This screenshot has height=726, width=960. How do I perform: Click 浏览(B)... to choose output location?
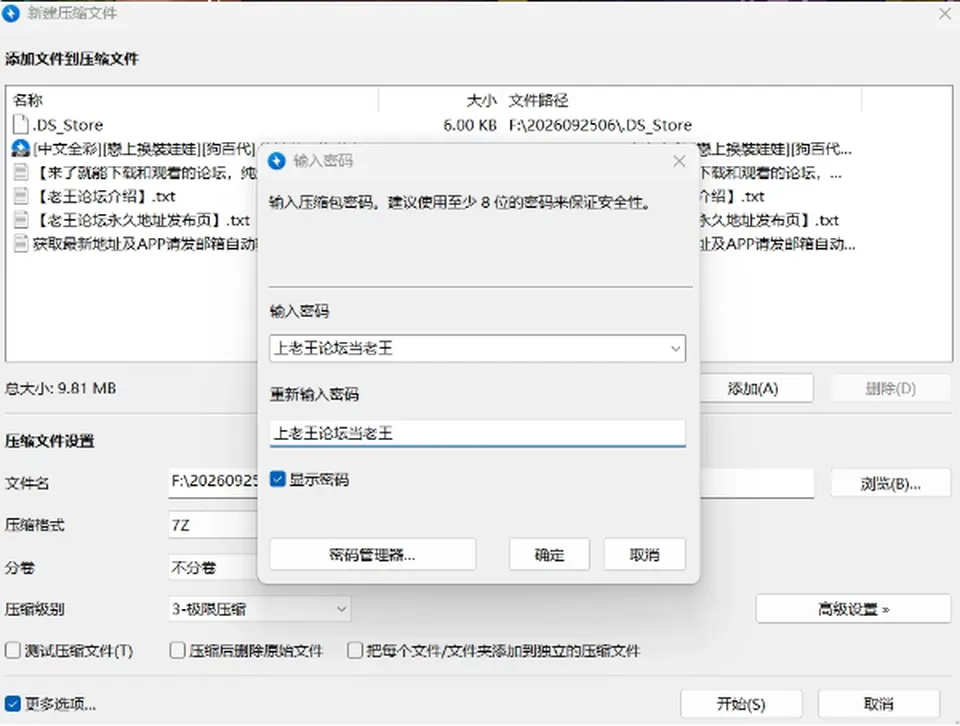(x=890, y=484)
